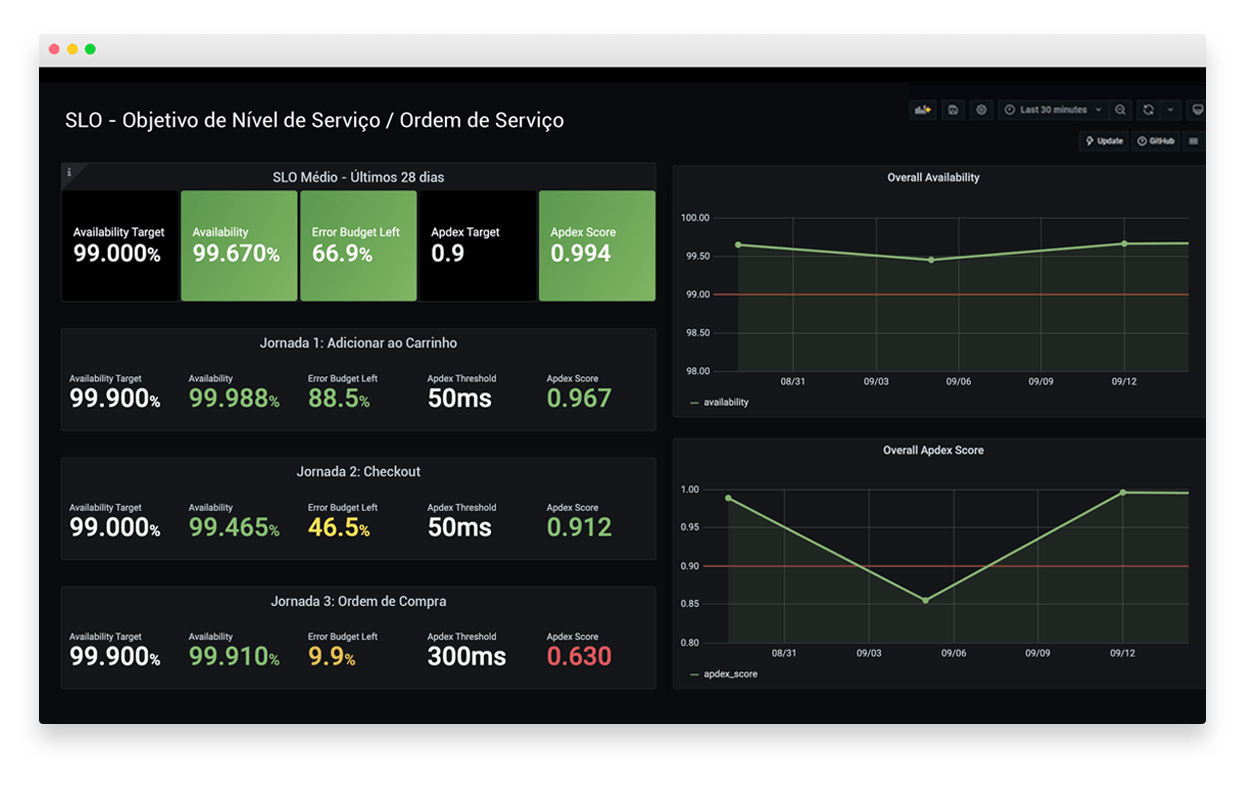Open dashboard settings via the gear icon
The image size is (1245, 794).
click(x=981, y=110)
